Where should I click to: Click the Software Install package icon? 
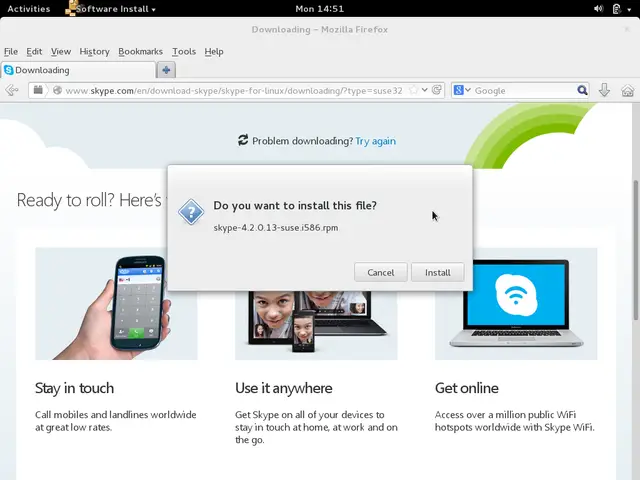[70, 8]
